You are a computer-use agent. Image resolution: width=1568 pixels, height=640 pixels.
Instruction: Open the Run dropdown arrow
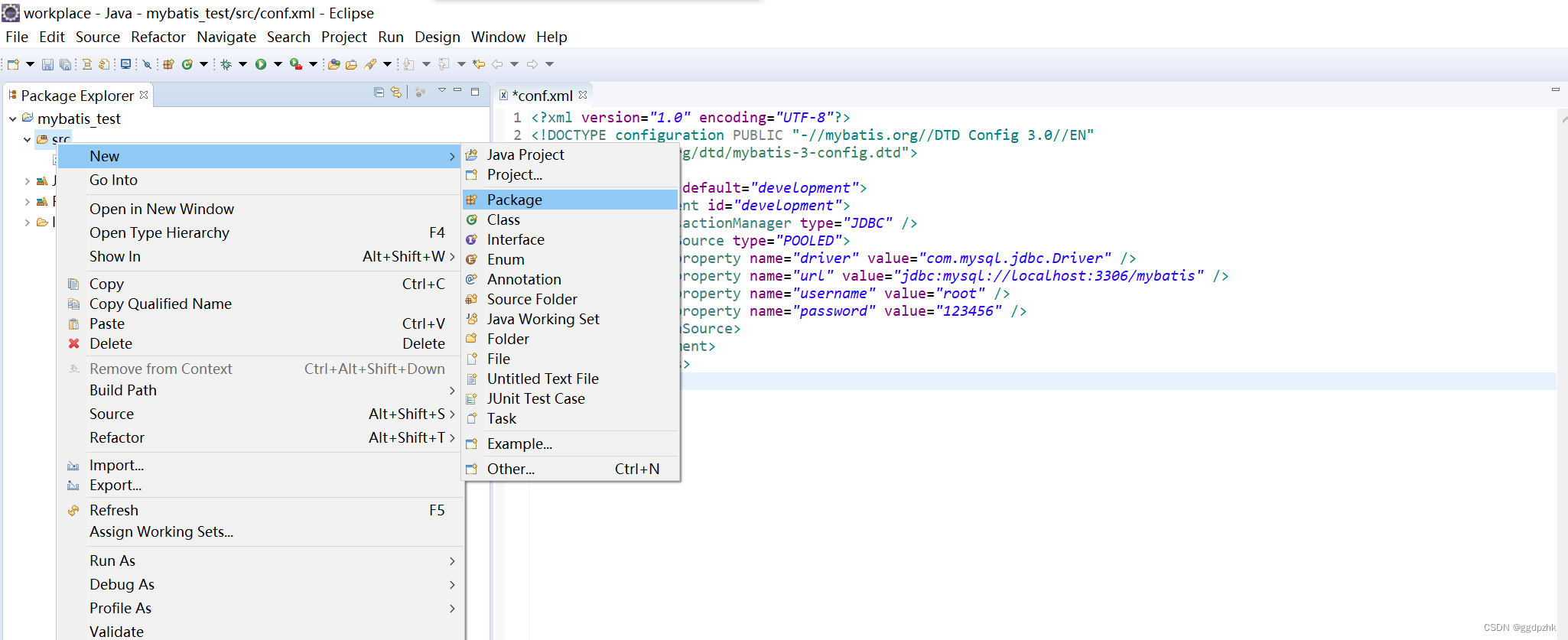tap(278, 64)
